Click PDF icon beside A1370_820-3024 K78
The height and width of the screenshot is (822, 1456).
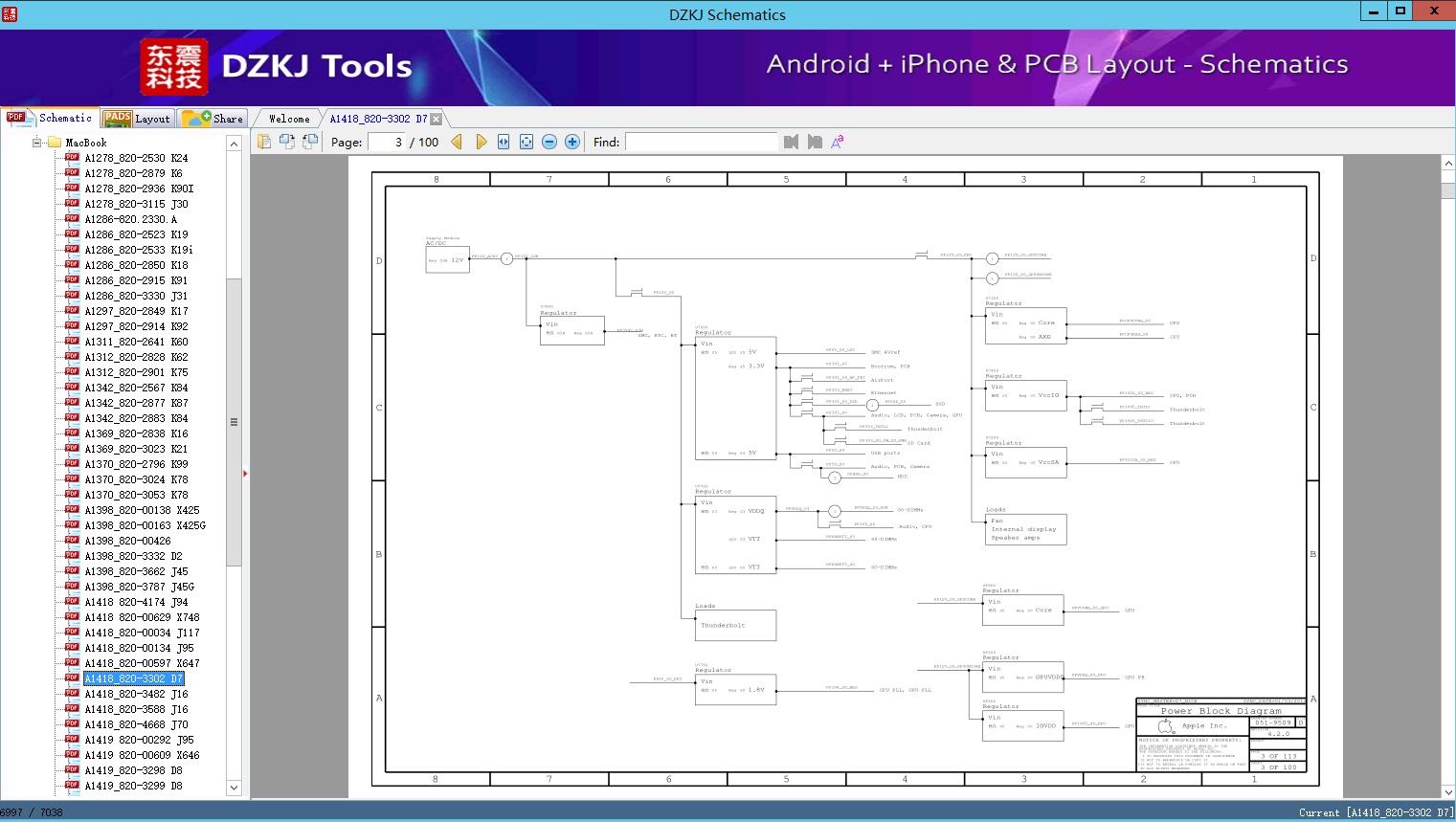click(x=72, y=478)
